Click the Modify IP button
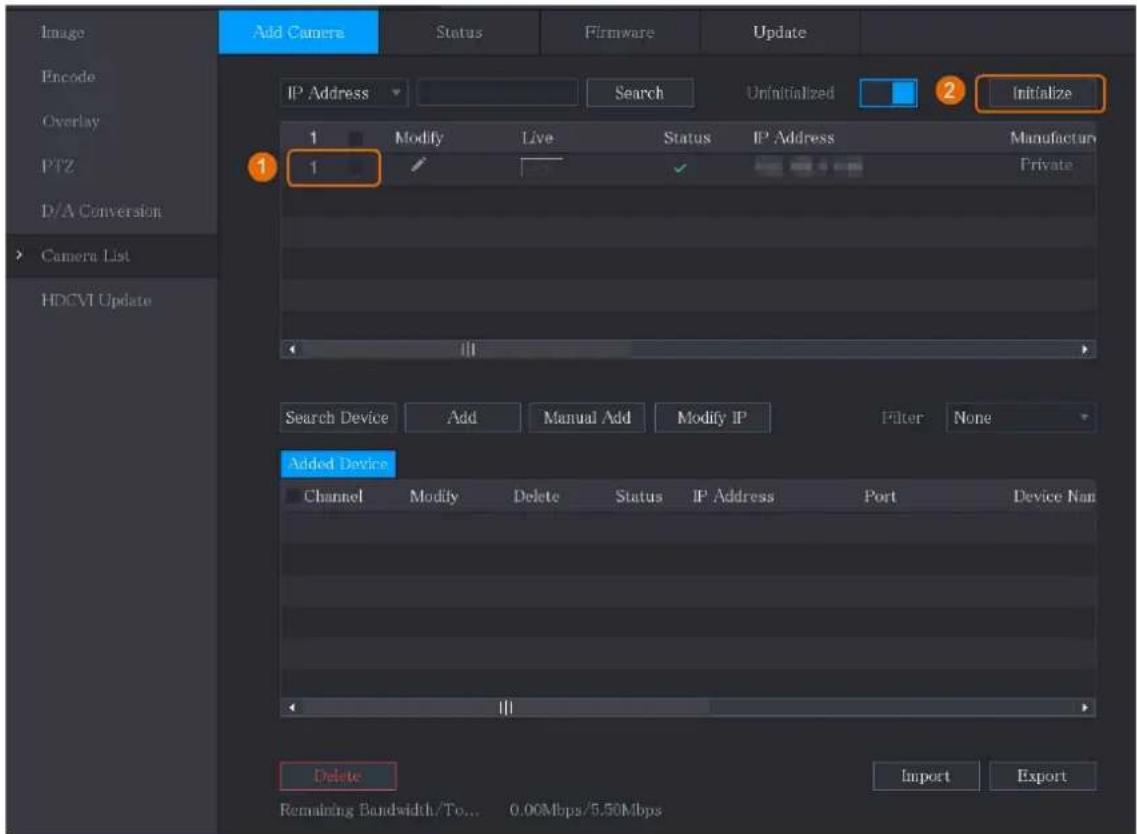Image resolution: width=1137 pixels, height=834 pixels. tap(712, 418)
